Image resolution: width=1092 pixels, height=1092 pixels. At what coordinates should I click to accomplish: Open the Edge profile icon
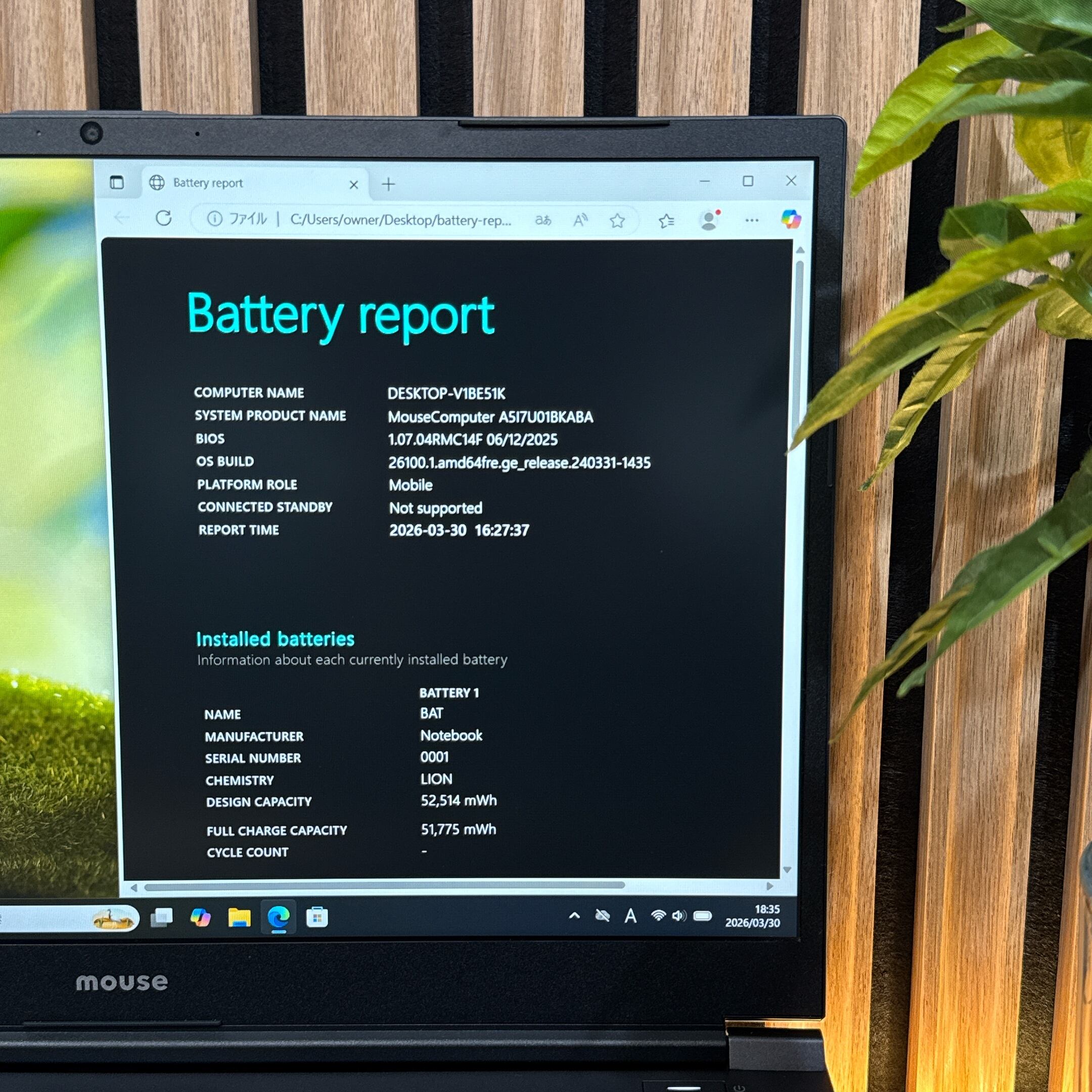(x=709, y=220)
